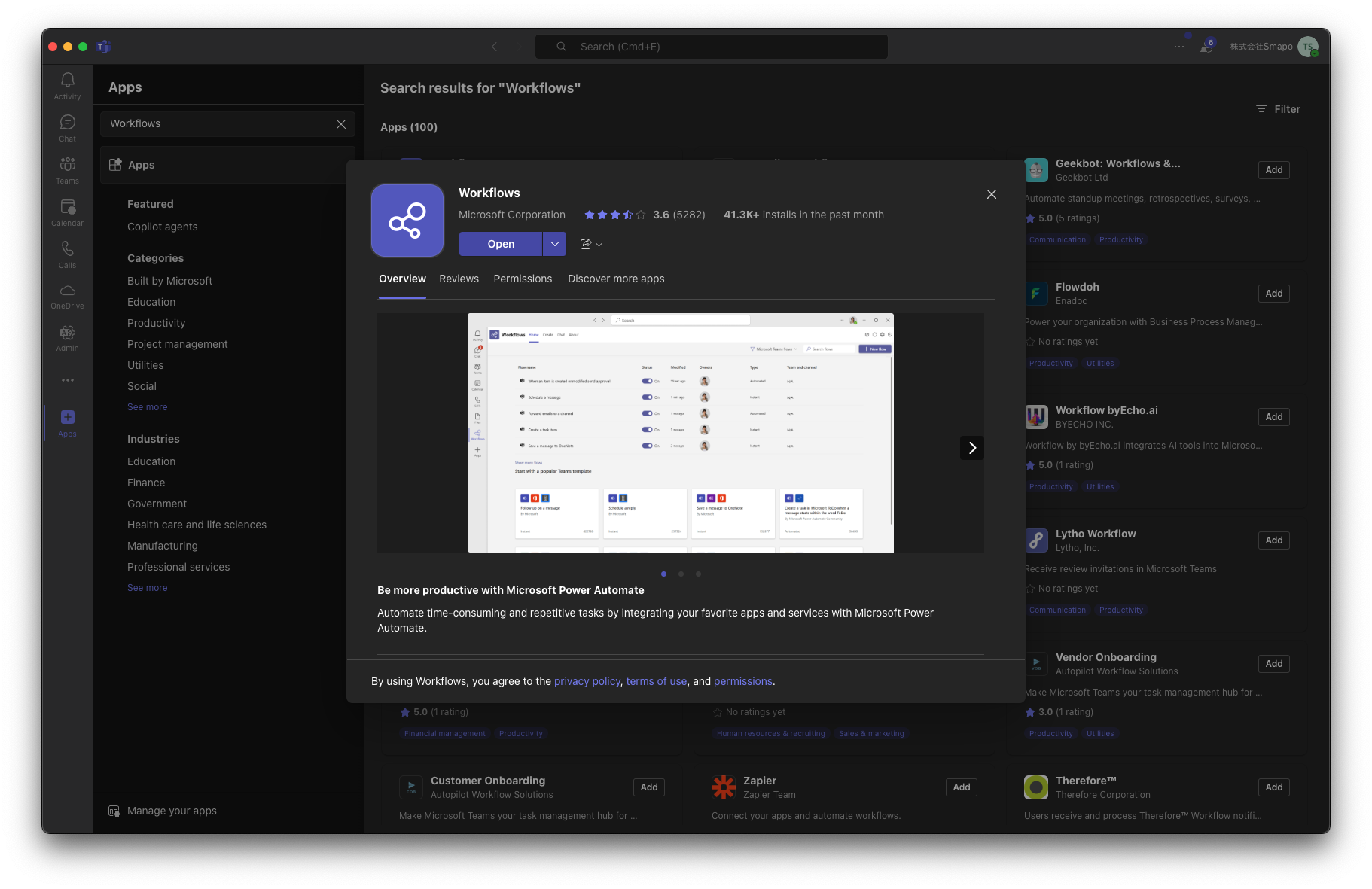Select Project management category

click(x=178, y=344)
